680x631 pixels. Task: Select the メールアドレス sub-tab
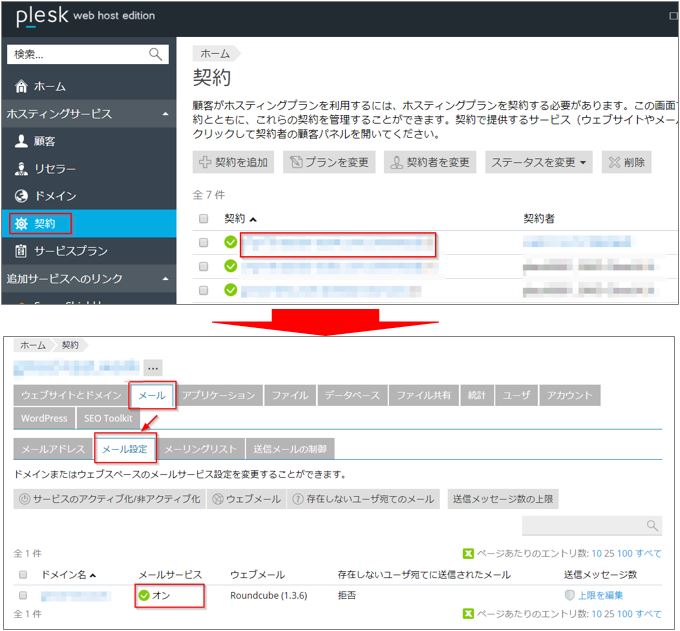53,449
